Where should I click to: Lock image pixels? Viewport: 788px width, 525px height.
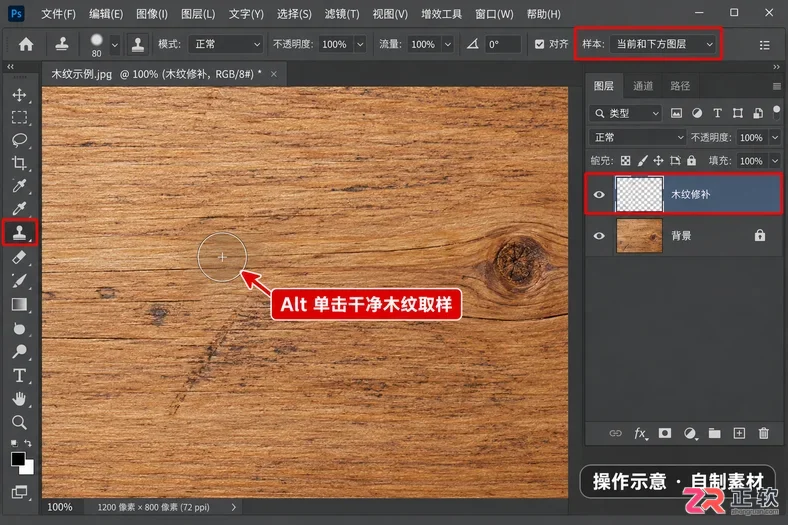[642, 161]
